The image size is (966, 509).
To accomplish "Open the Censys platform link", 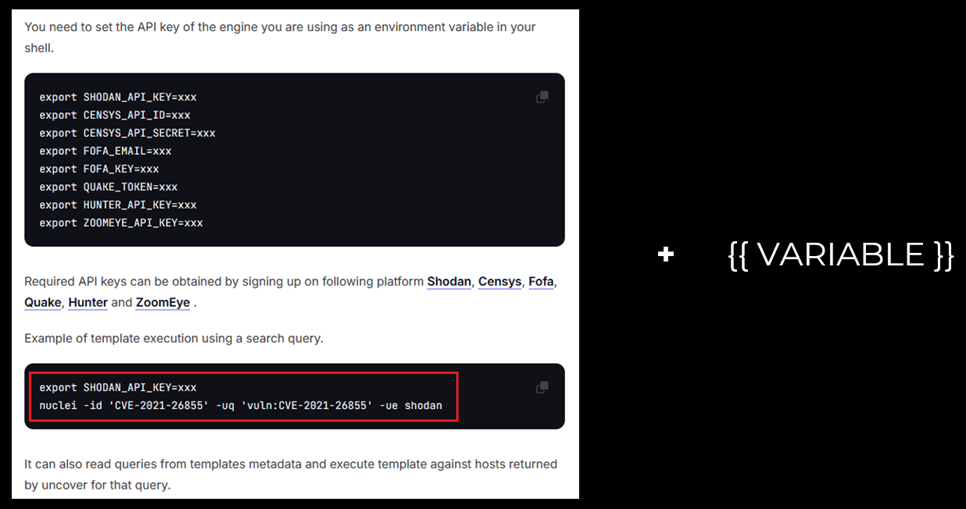I will (499, 282).
